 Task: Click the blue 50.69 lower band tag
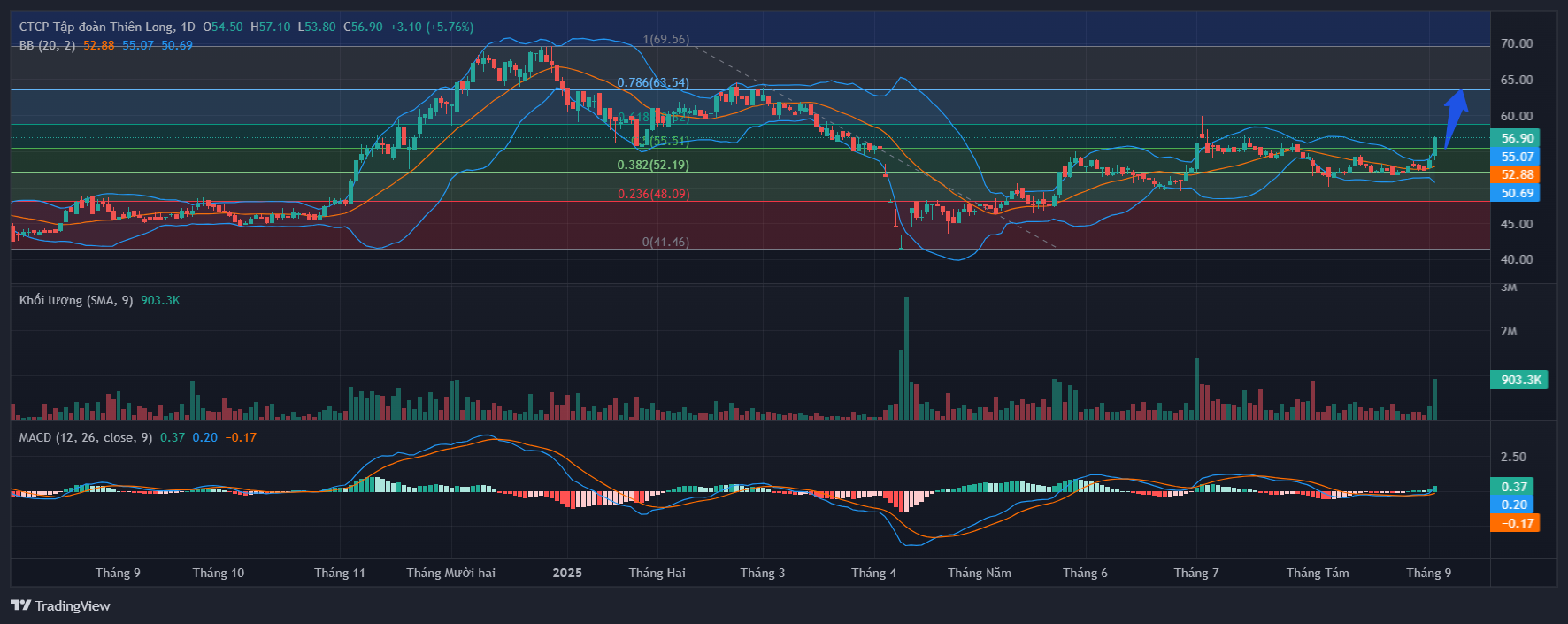tap(1516, 193)
